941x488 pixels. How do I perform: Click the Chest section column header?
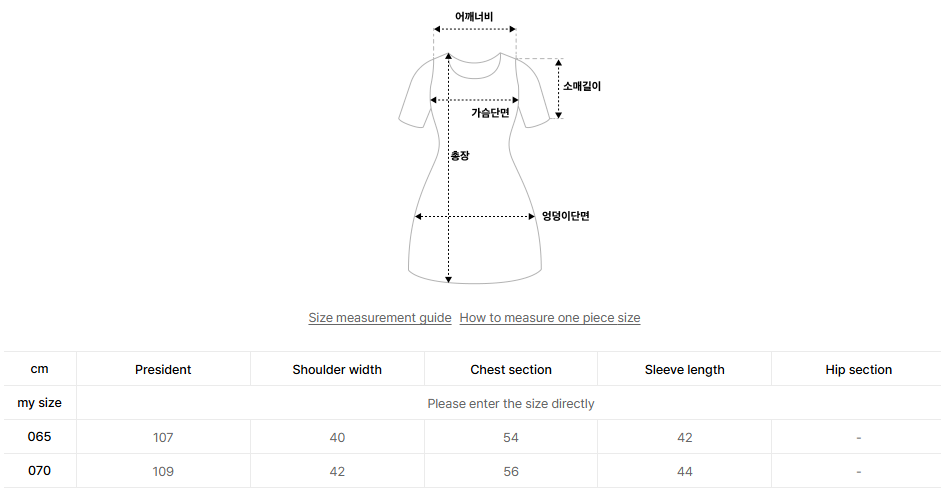tap(511, 370)
